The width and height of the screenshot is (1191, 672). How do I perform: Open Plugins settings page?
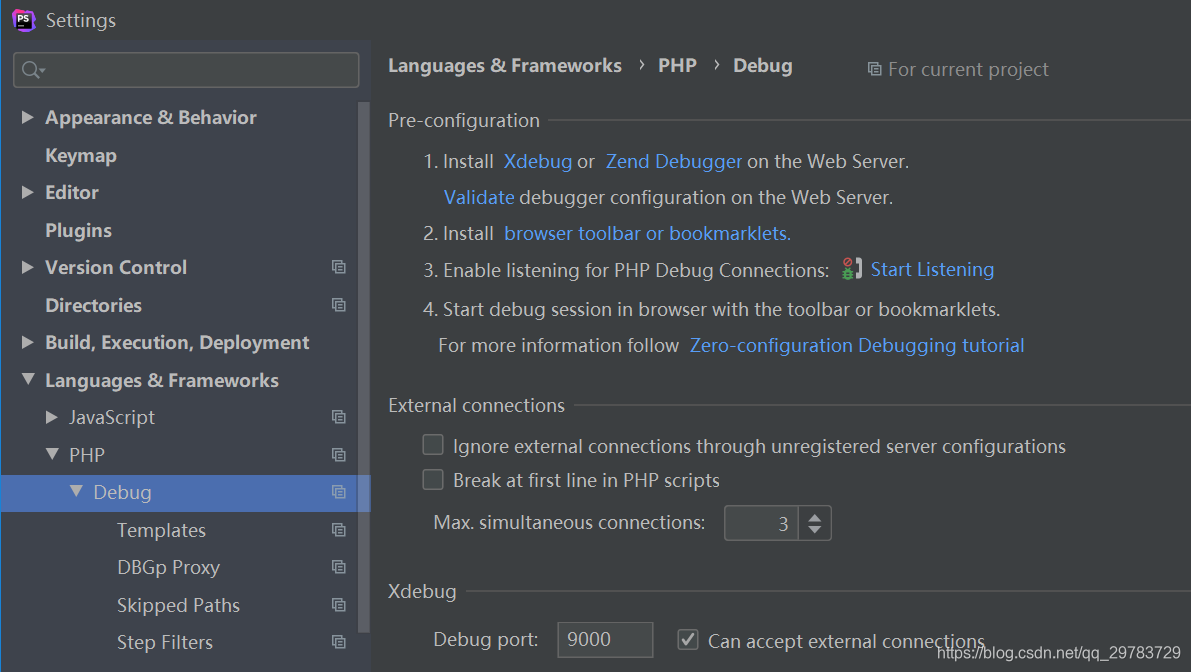[78, 230]
